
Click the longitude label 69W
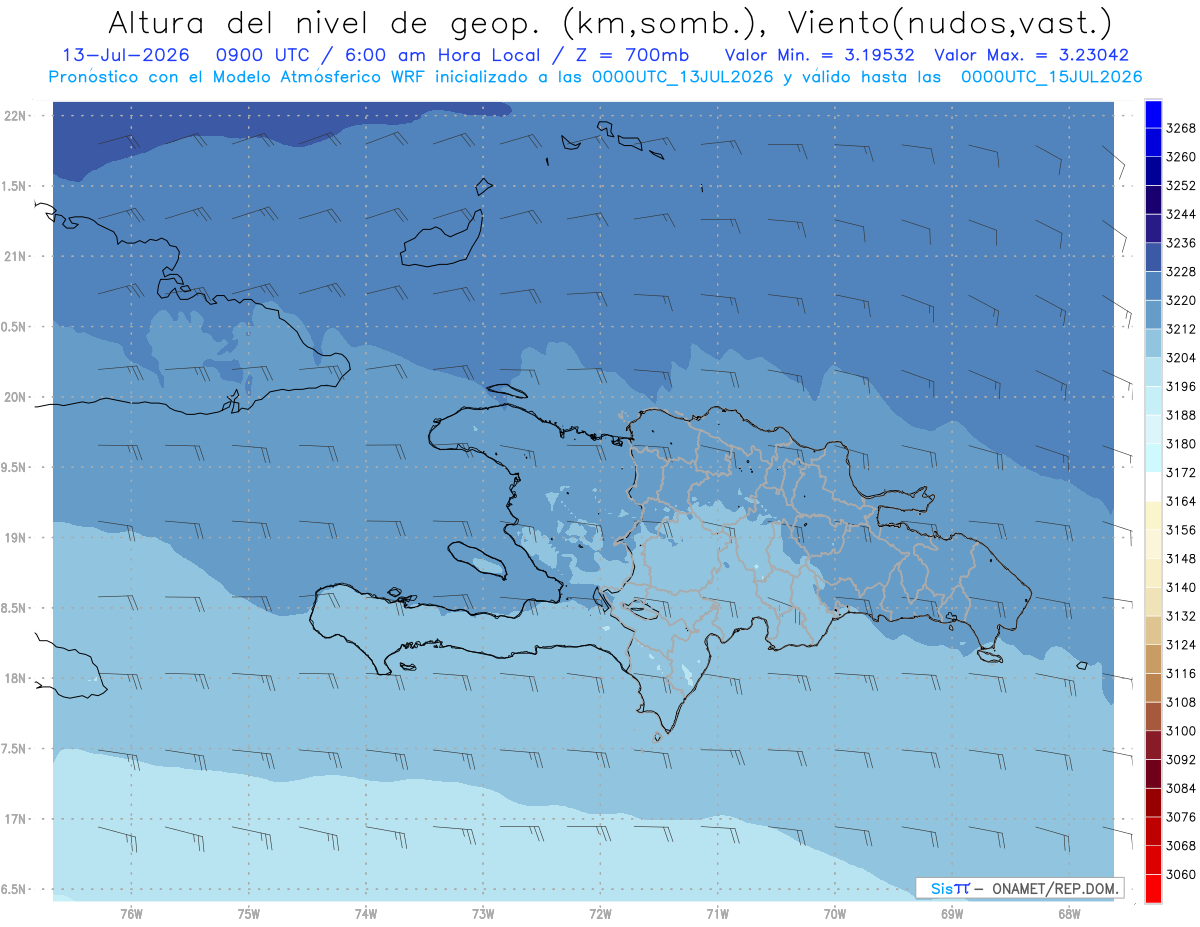click(952, 914)
